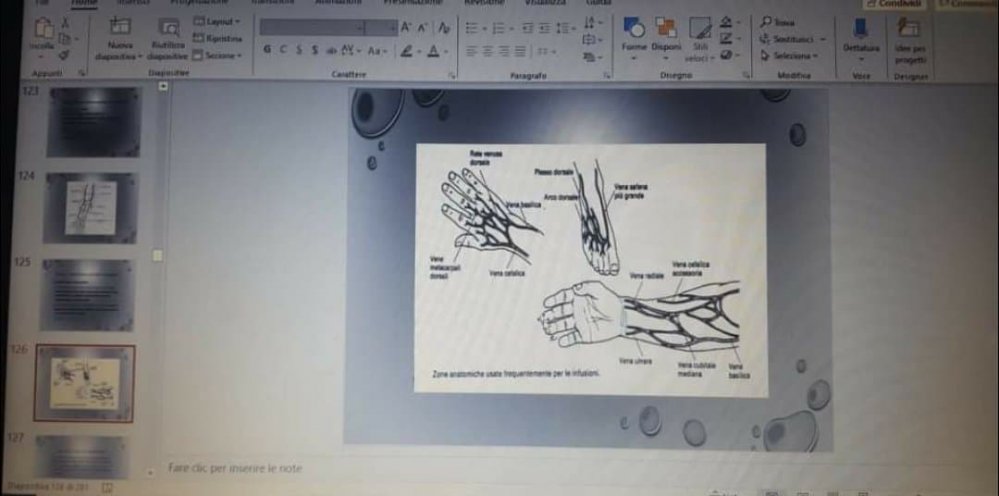The width and height of the screenshot is (999, 496).
Task: Click the Seleziona select button
Action: [789, 56]
